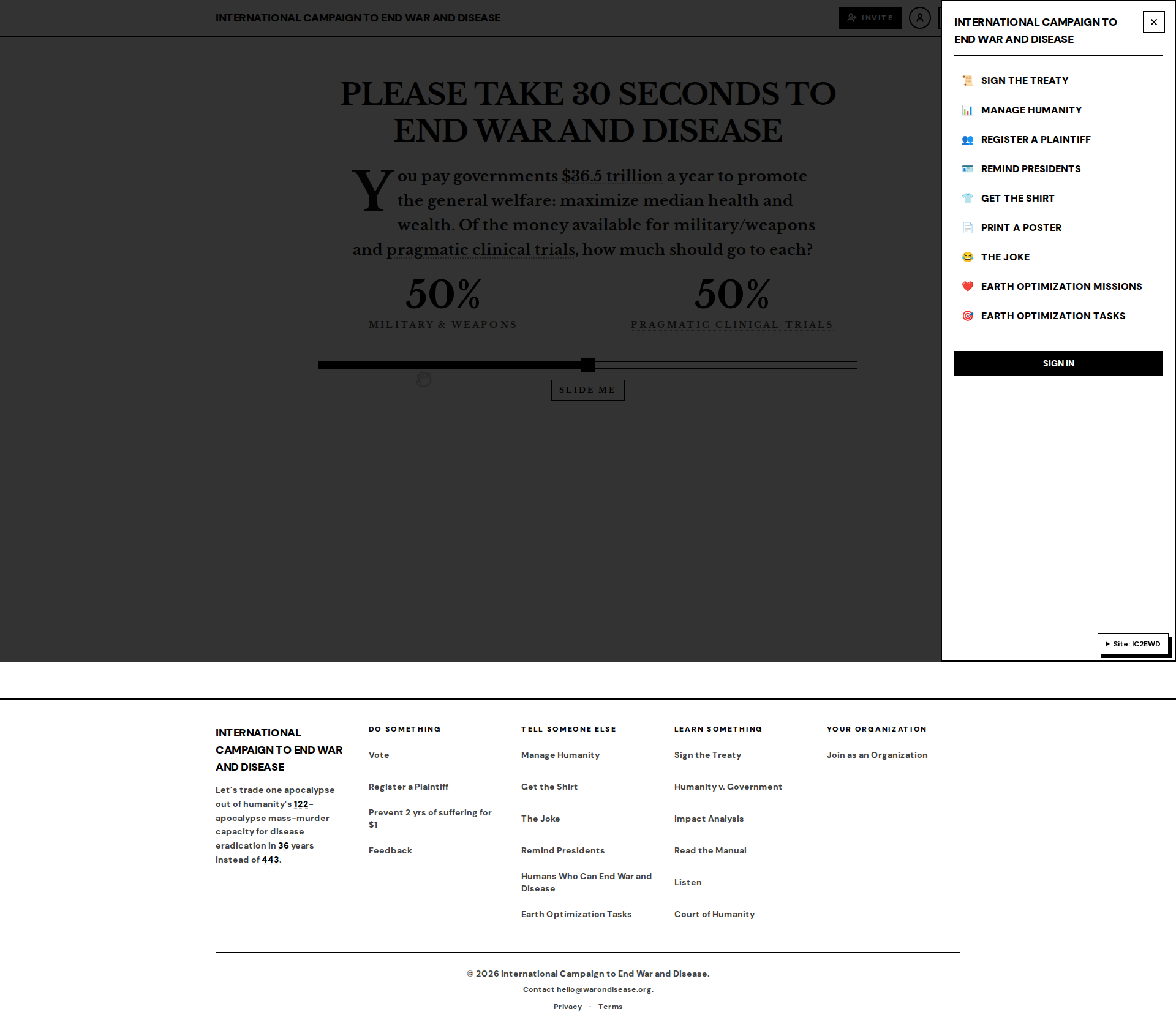
Task: Open the Court of Humanity footer link
Action: click(714, 914)
